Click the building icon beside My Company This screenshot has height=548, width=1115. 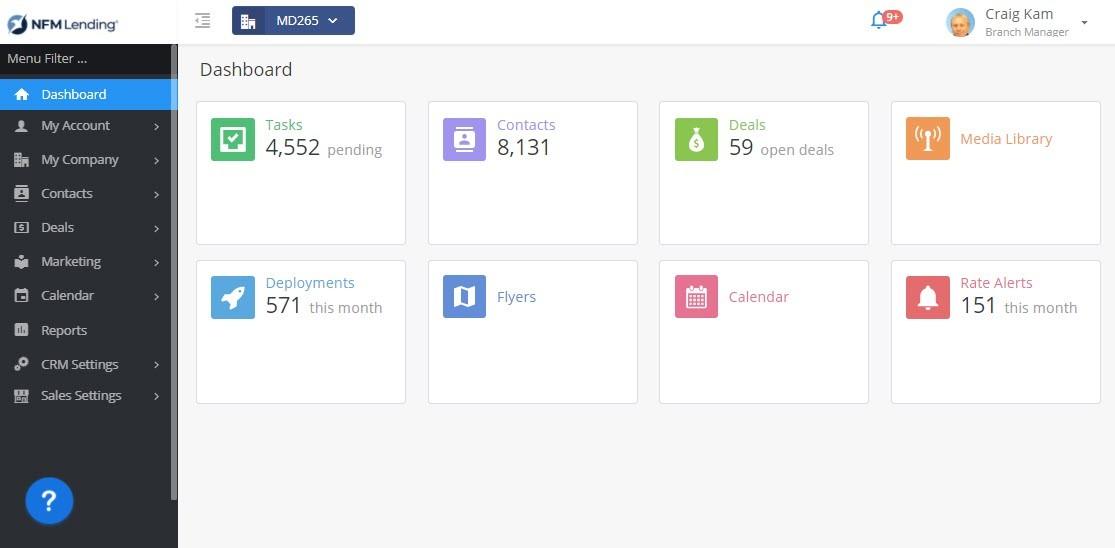click(22, 160)
